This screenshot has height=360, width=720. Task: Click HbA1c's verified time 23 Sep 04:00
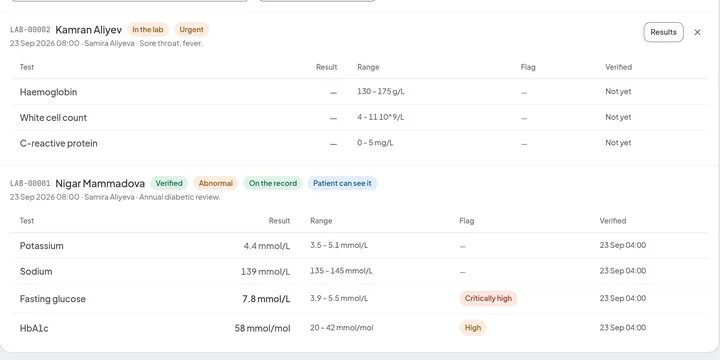point(623,328)
